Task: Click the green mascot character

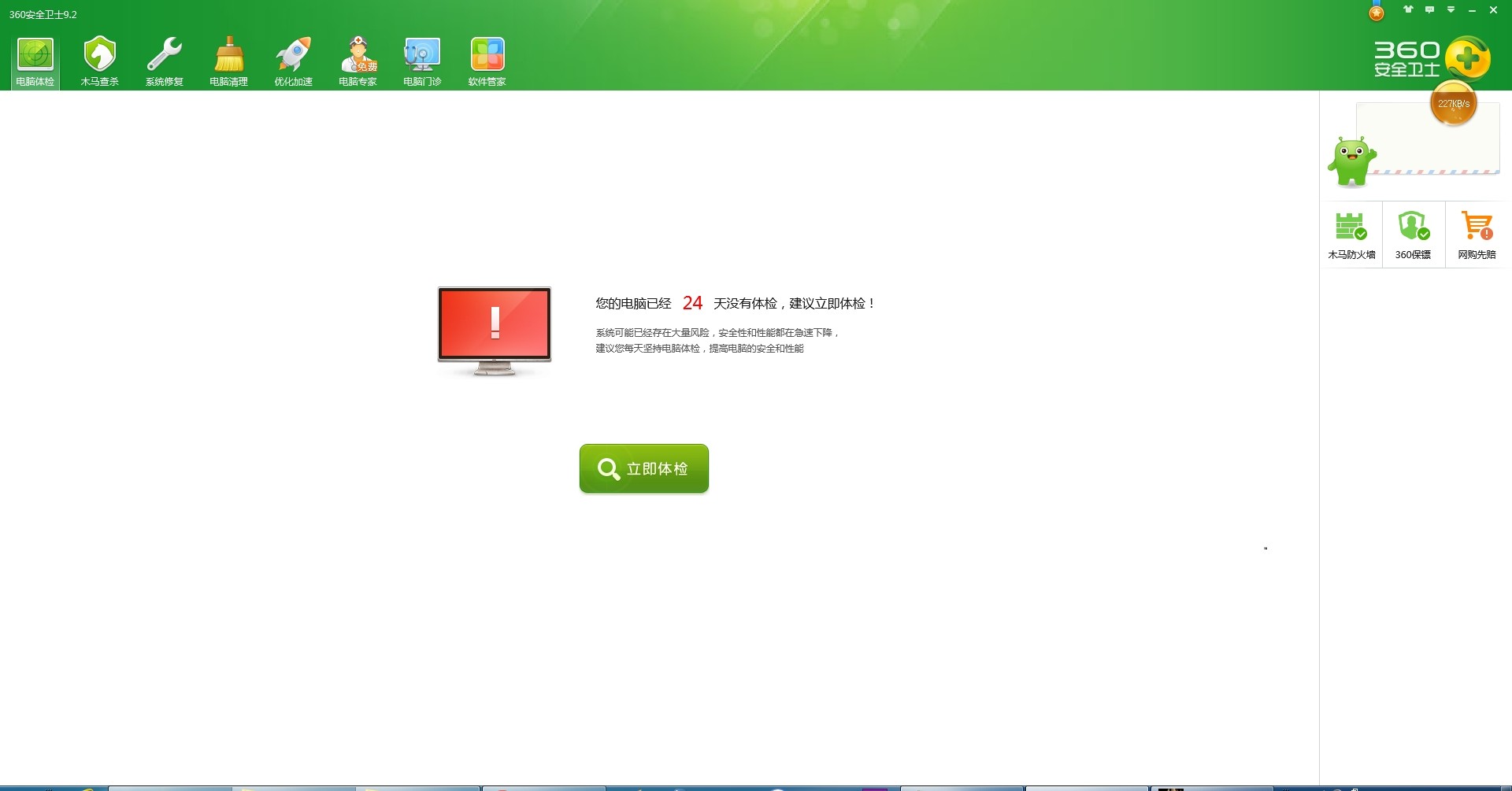Action: (1351, 161)
